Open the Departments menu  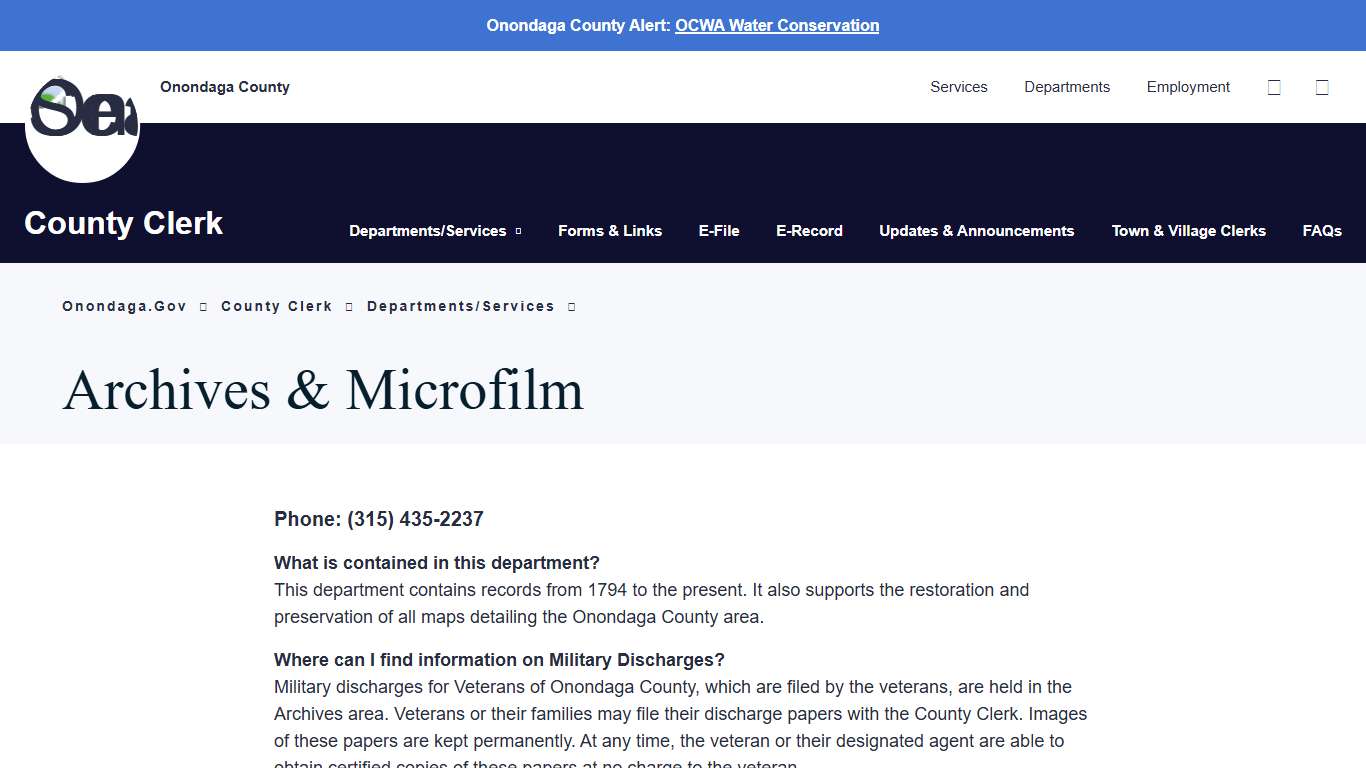(1066, 87)
